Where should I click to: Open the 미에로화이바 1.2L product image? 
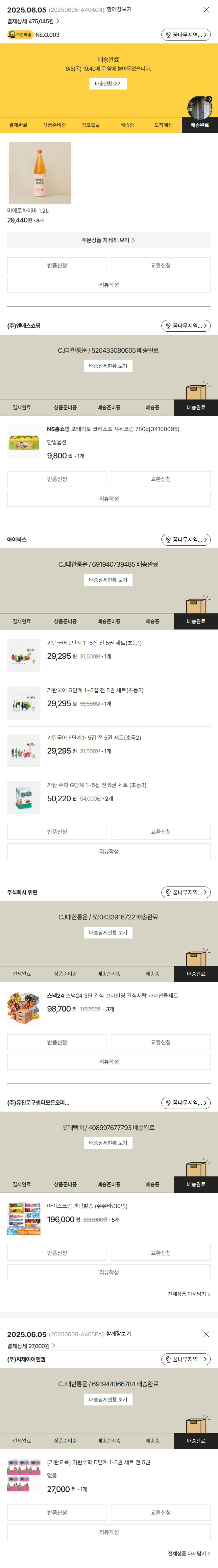click(x=39, y=173)
